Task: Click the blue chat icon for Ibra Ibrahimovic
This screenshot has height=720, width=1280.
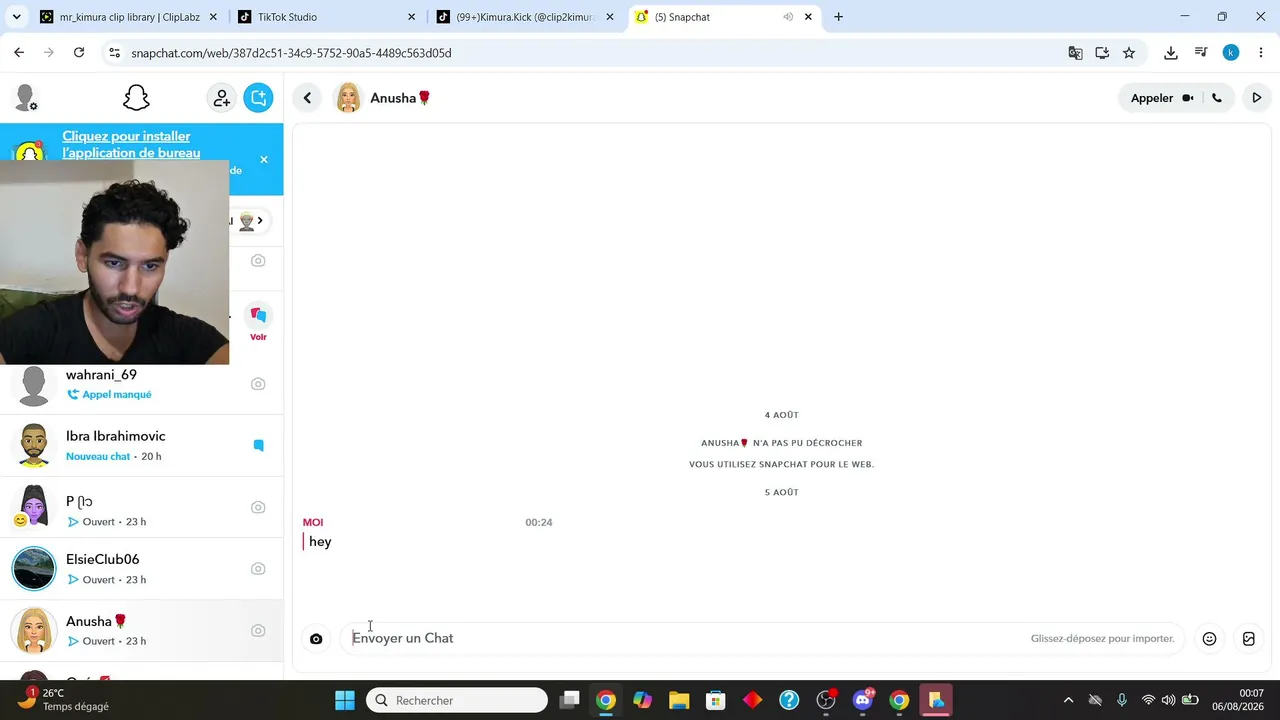Action: pos(258,445)
